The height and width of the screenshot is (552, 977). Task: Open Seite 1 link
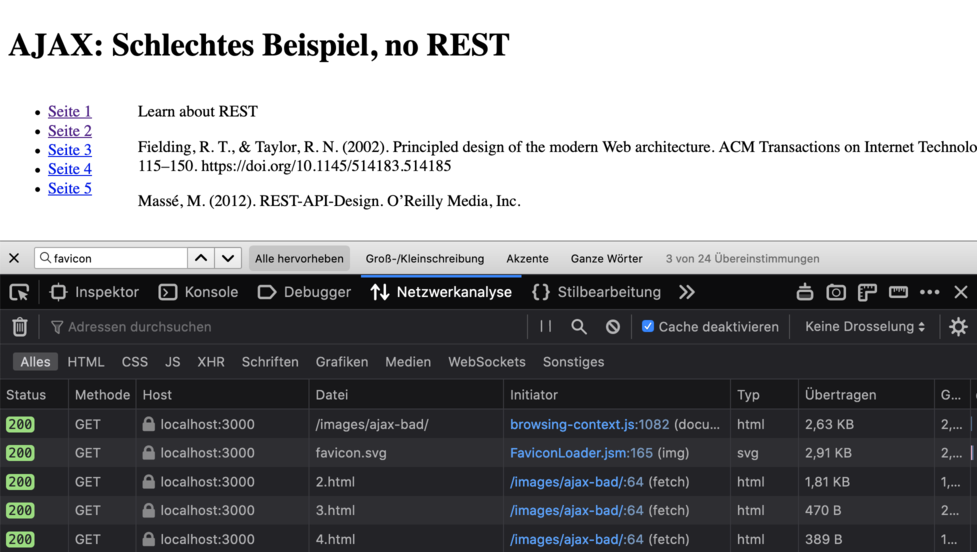70,112
